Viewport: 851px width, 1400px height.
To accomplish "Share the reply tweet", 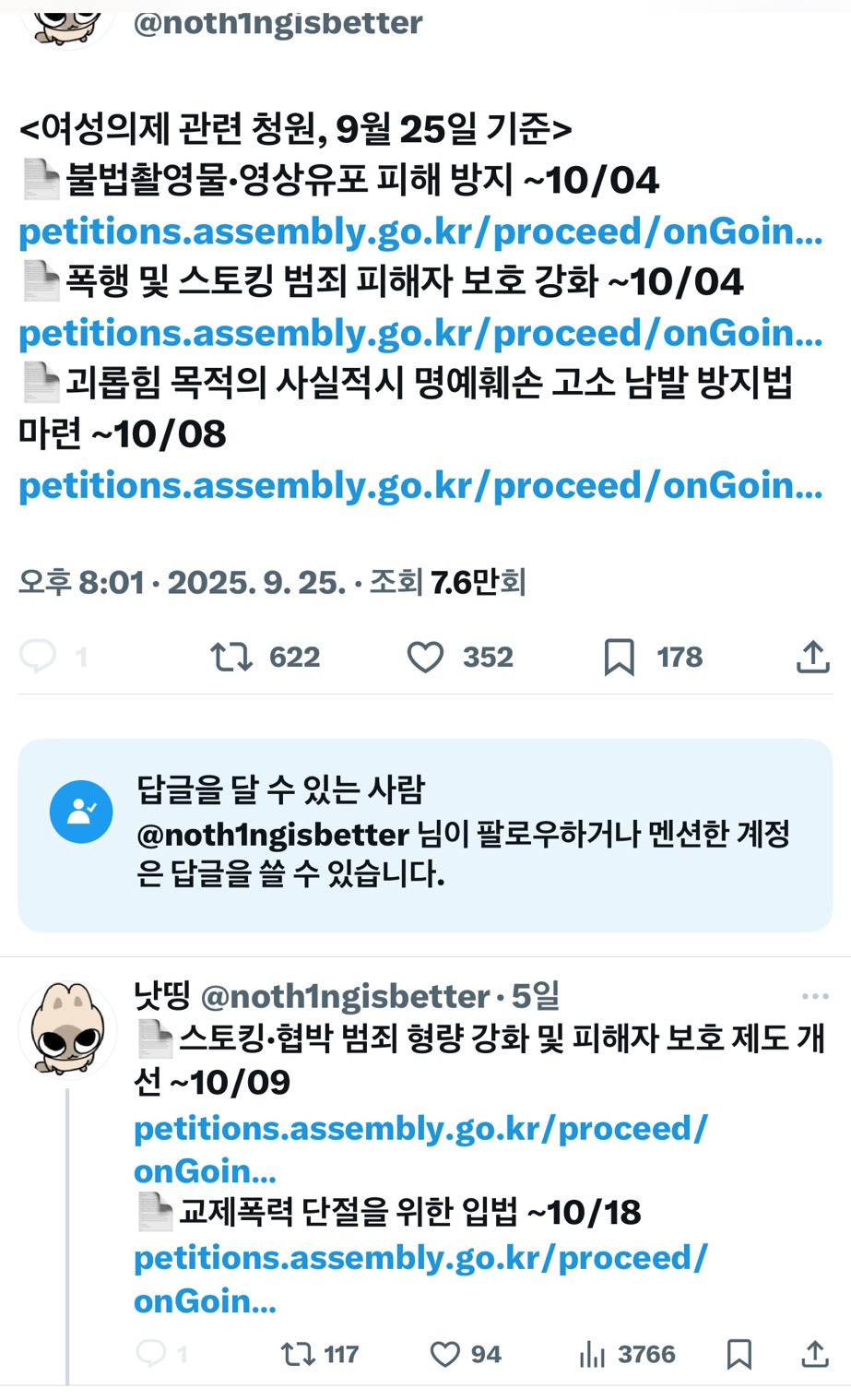I will pos(814,1353).
